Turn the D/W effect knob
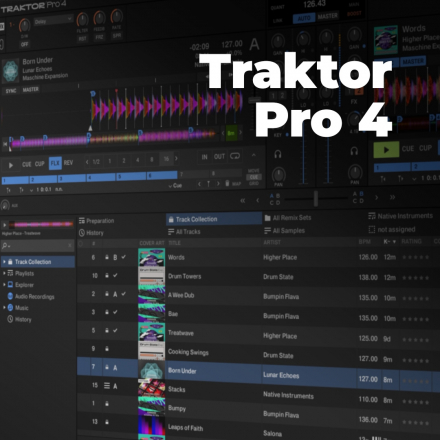Screen dimensions: 440x440 pos(24,26)
